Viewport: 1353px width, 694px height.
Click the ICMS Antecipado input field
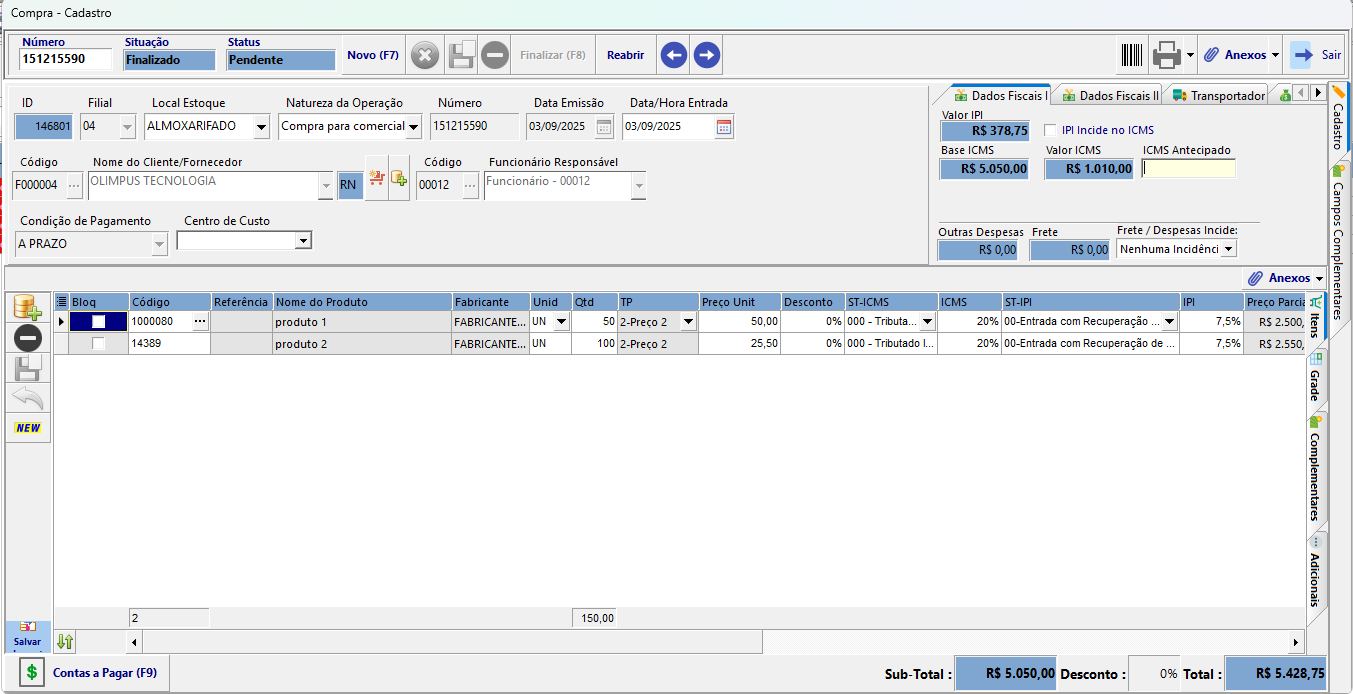click(1188, 169)
